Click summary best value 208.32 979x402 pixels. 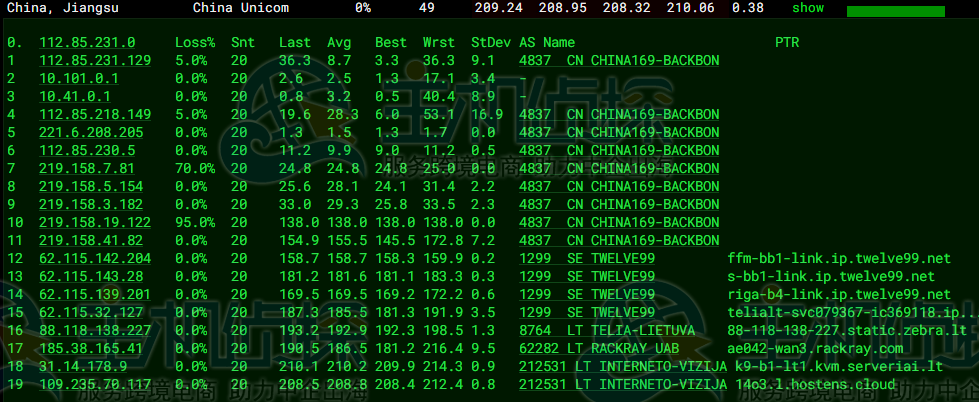(626, 8)
